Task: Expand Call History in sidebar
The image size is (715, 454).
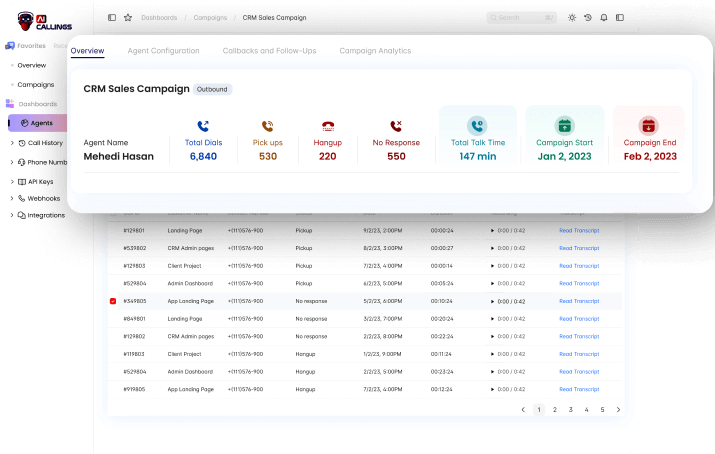Action: point(12,143)
